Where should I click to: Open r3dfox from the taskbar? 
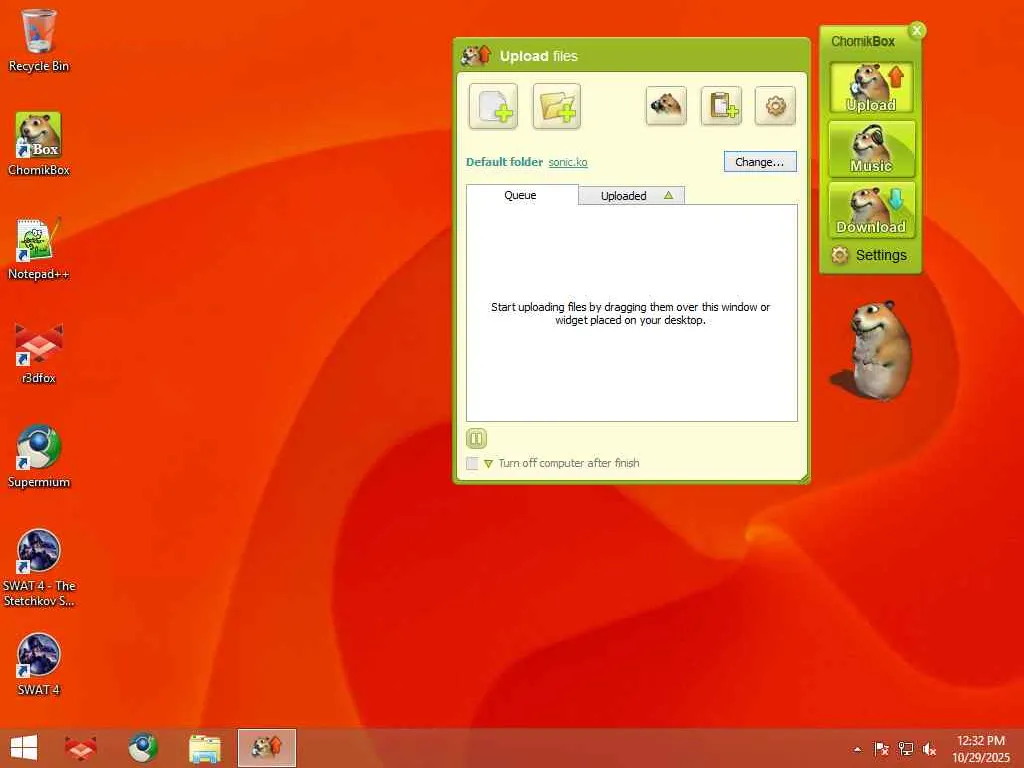tap(81, 748)
